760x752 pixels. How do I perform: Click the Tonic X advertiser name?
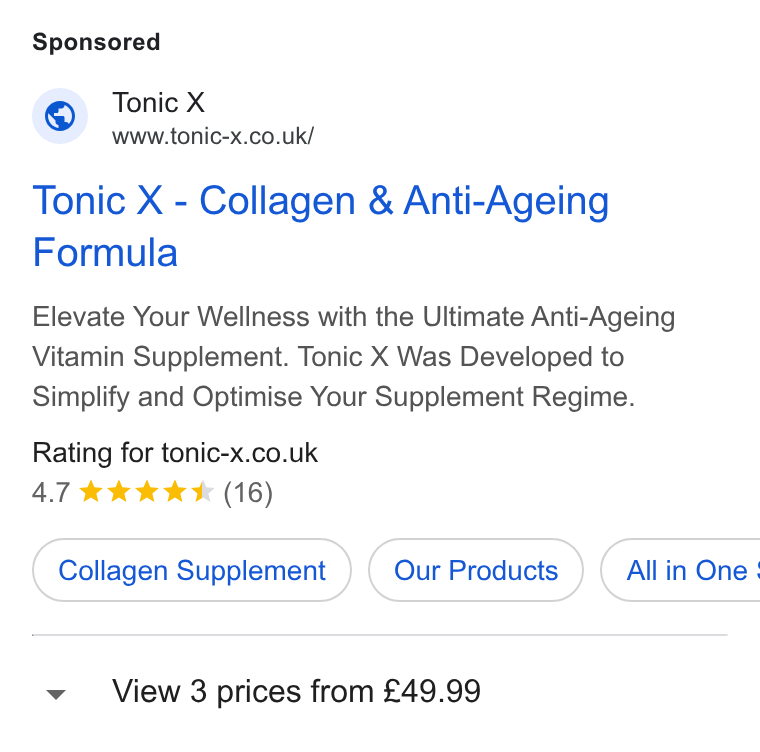tap(158, 103)
